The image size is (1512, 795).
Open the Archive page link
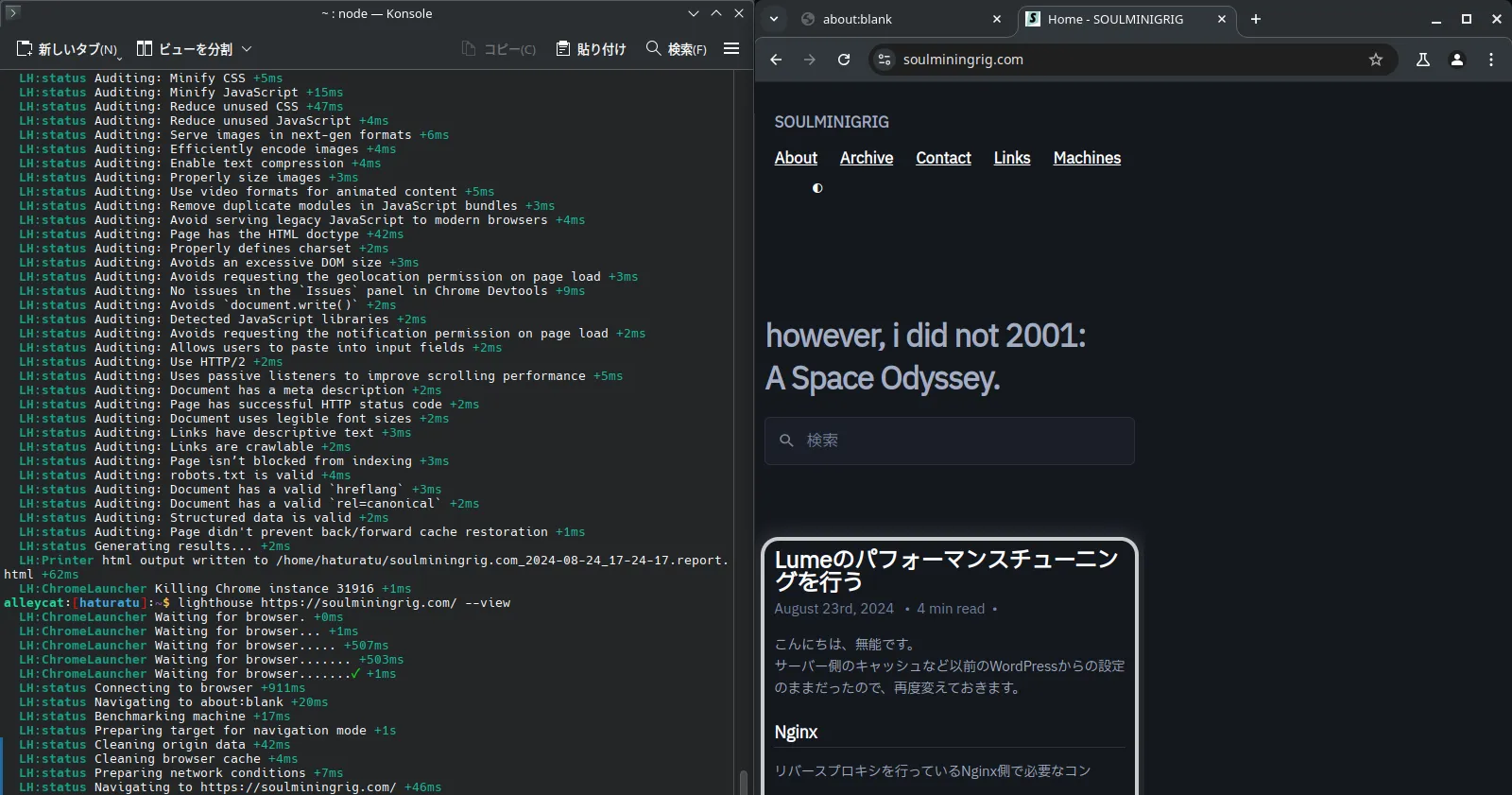[x=867, y=158]
